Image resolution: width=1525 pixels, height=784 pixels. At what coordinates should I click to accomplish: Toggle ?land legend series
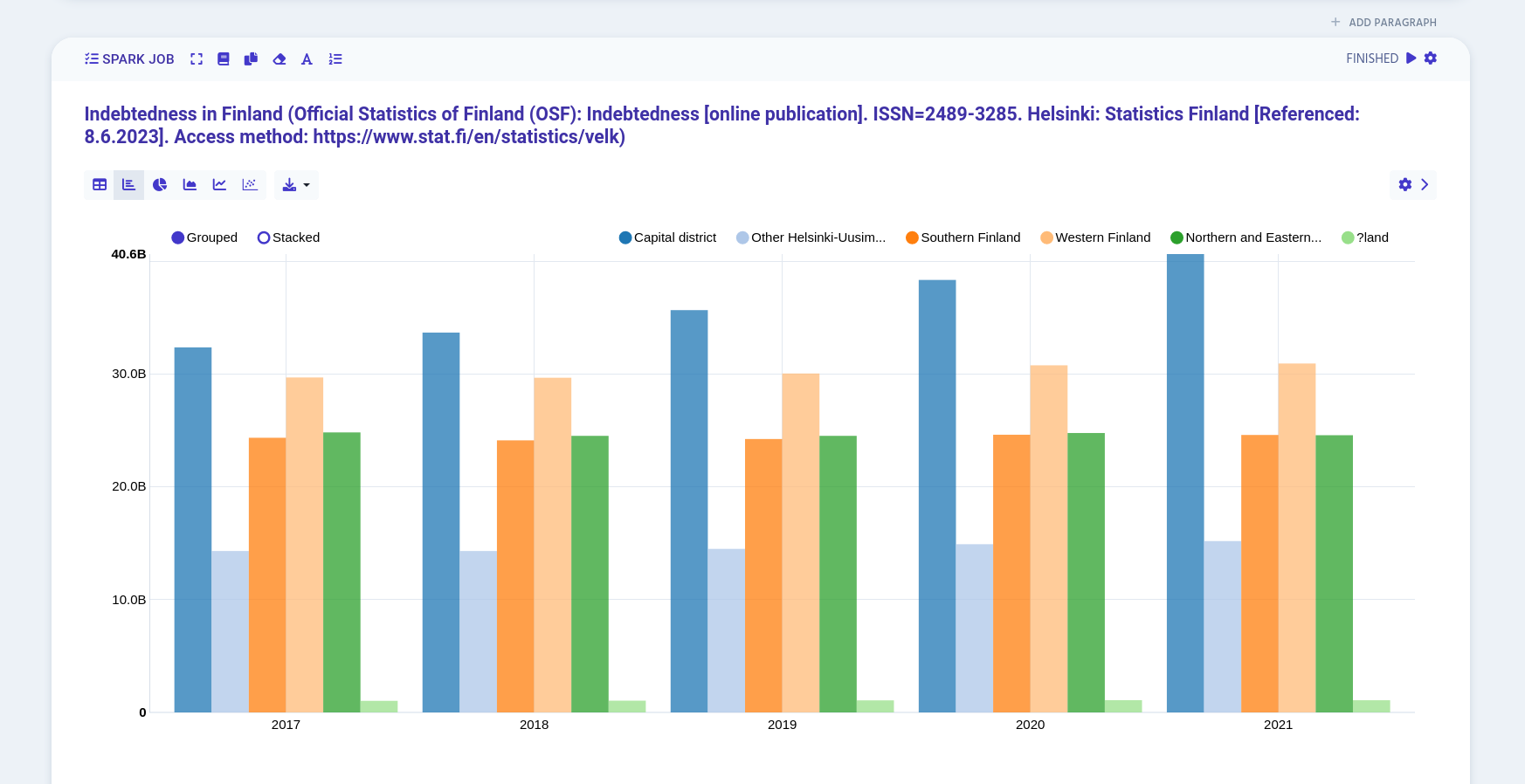1365,237
